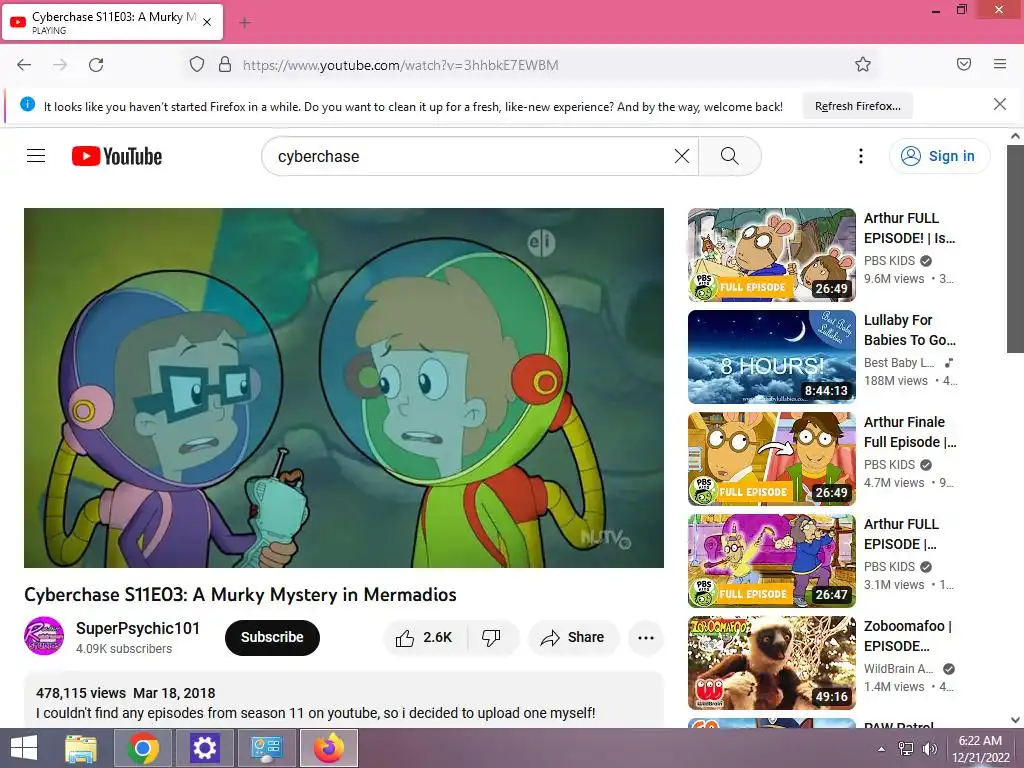The width and height of the screenshot is (1024, 768).
Task: Sign in to YouTube
Action: click(939, 156)
